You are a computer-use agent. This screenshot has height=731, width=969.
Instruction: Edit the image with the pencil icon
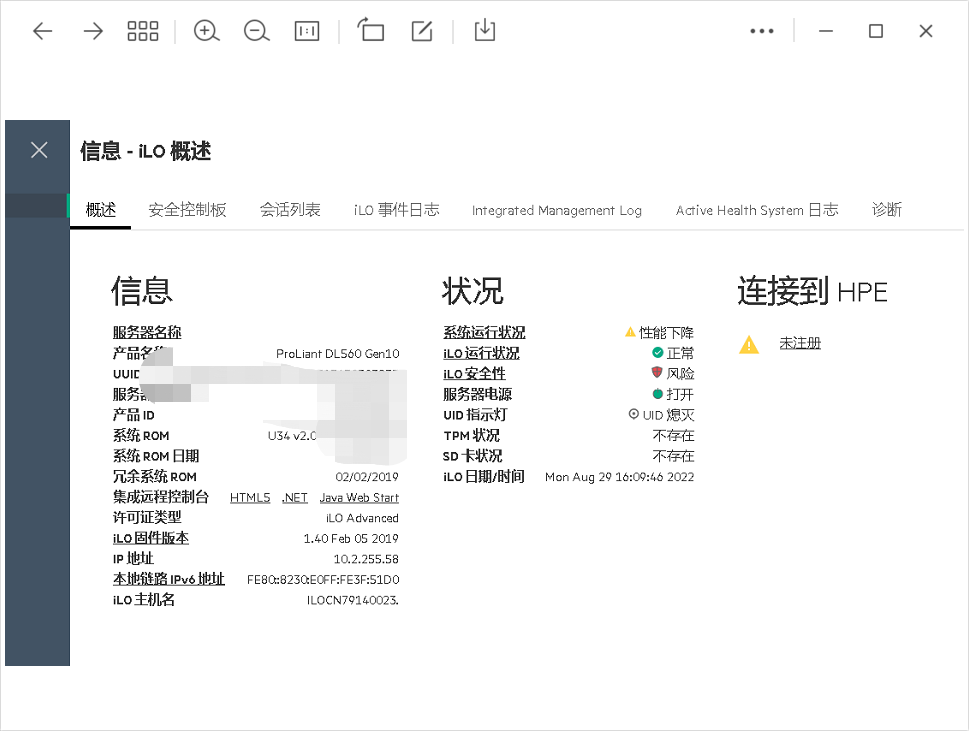422,31
